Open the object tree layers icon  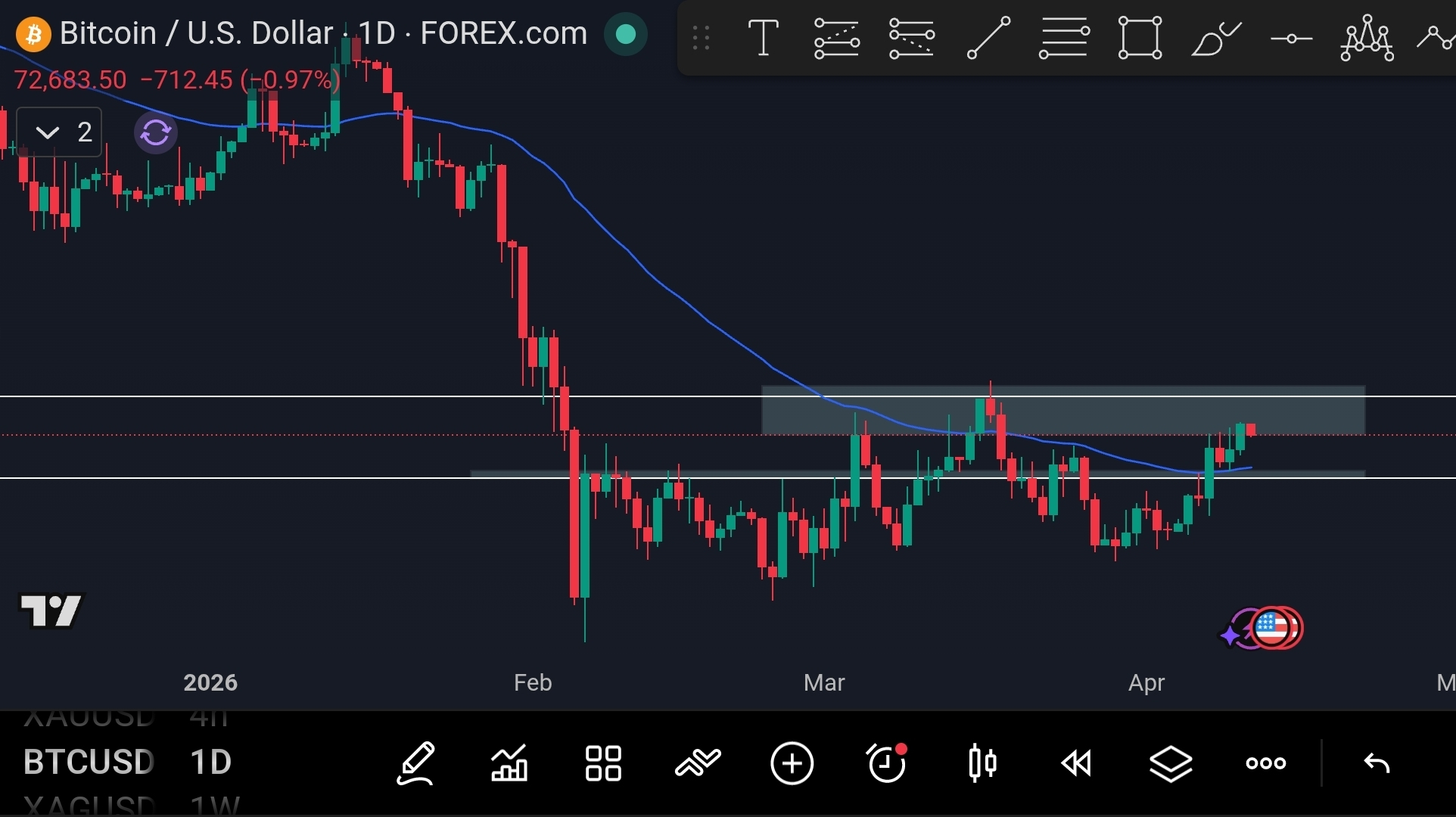[x=1171, y=763]
